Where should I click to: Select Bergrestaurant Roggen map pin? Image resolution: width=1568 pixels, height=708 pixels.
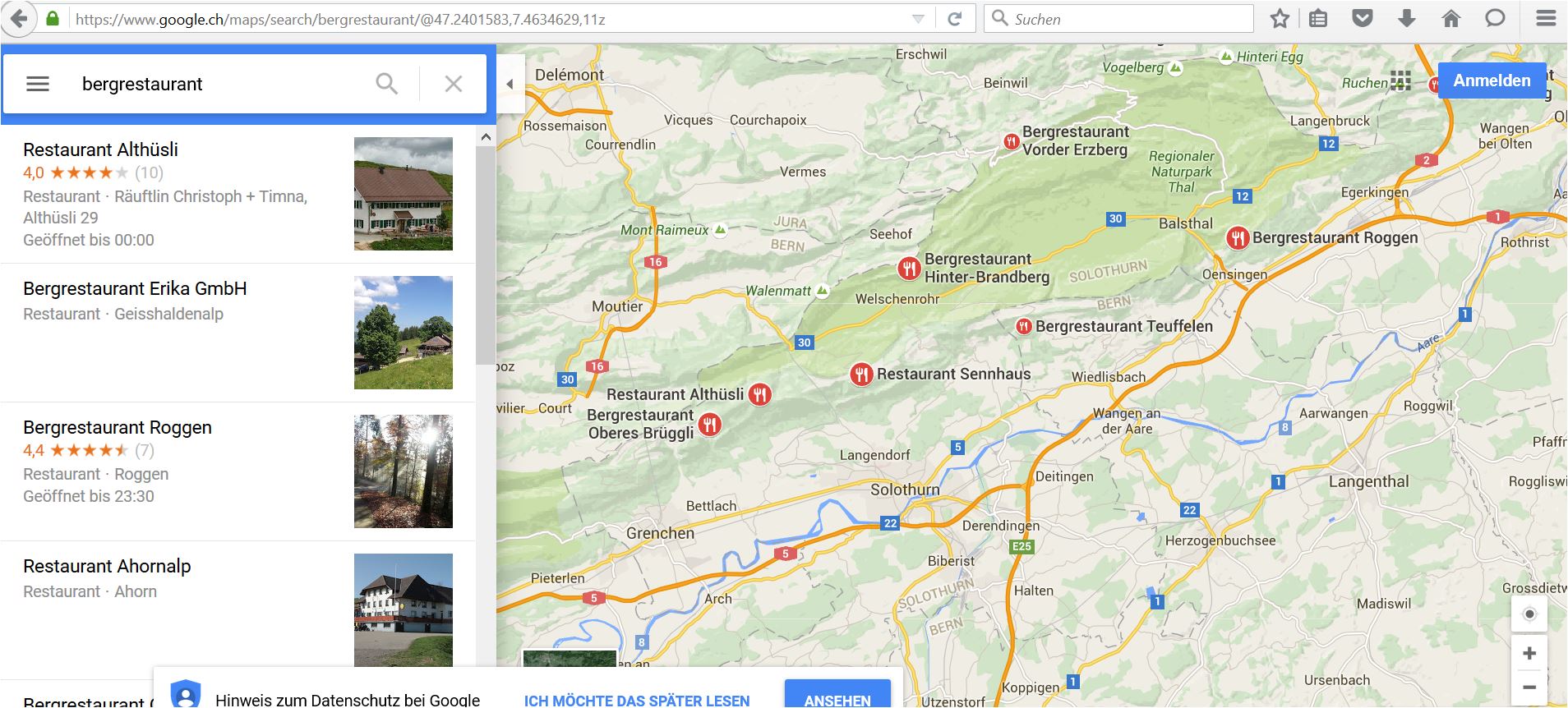(x=1238, y=238)
